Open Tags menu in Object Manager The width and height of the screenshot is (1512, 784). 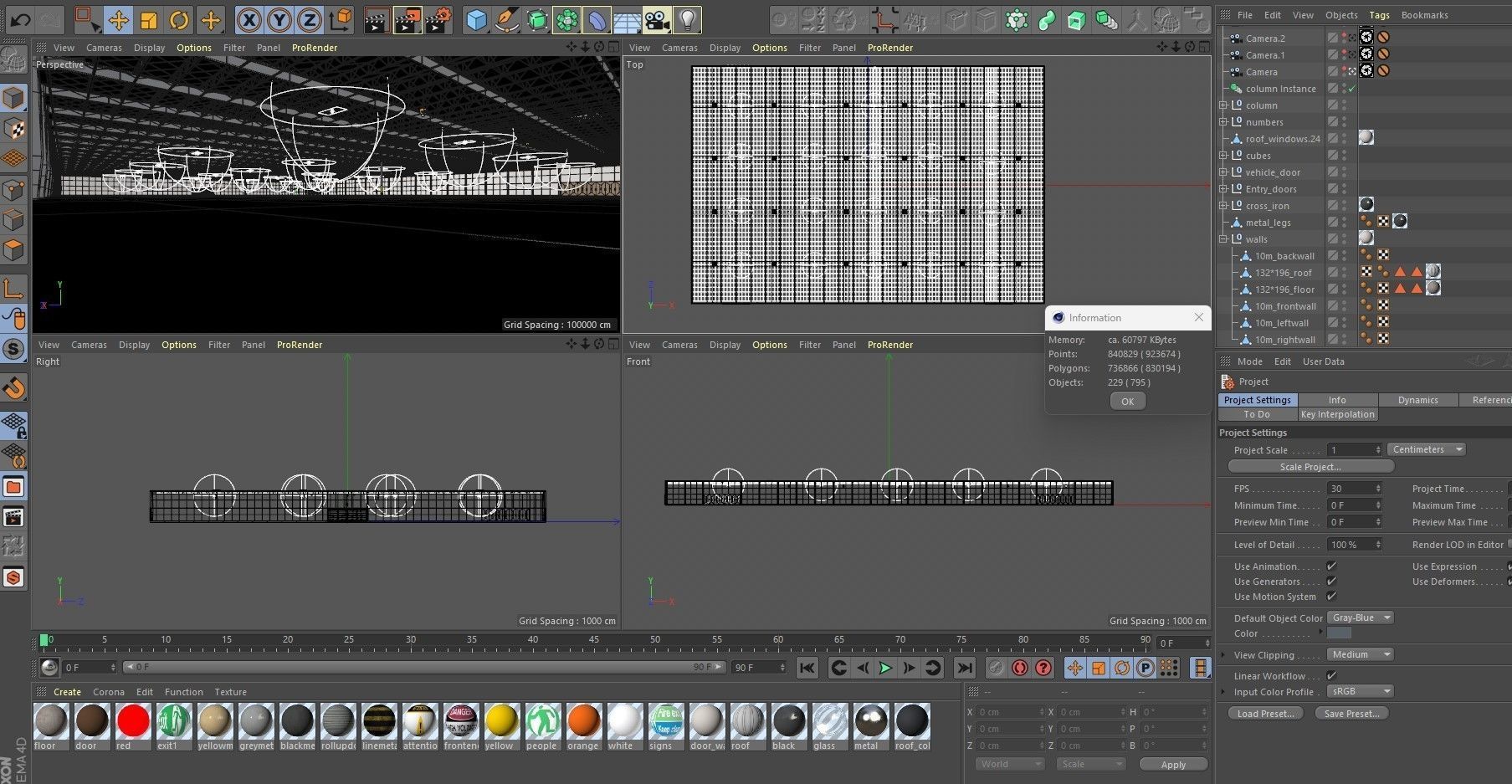[1379, 15]
